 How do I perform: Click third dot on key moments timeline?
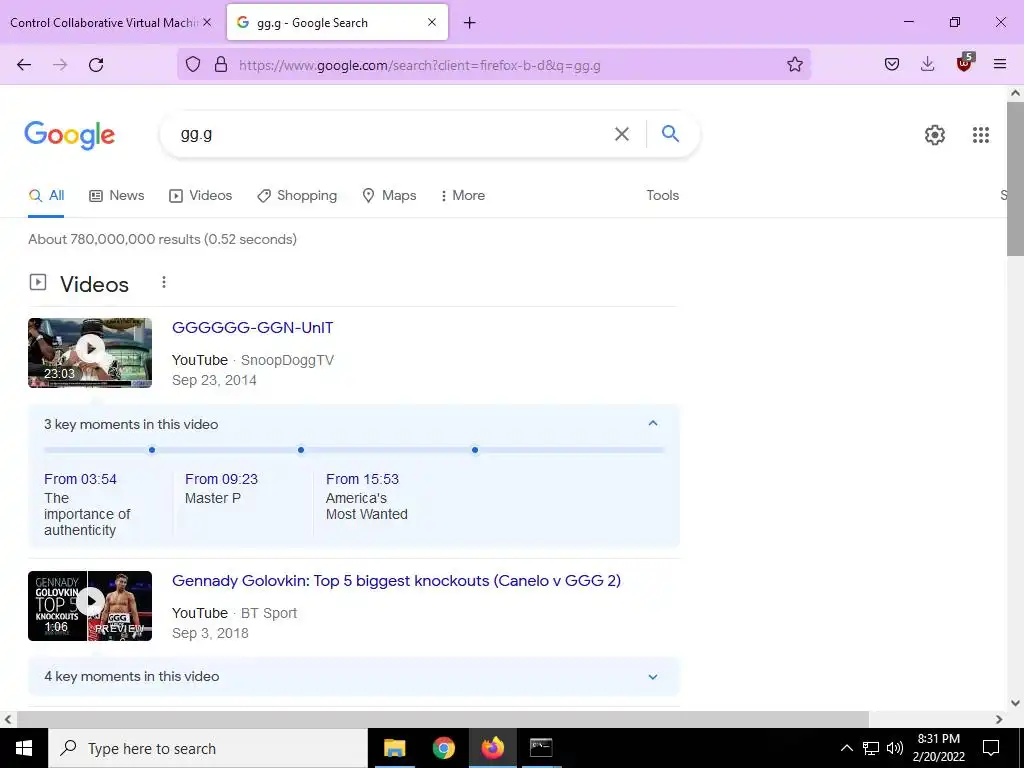[475, 450]
